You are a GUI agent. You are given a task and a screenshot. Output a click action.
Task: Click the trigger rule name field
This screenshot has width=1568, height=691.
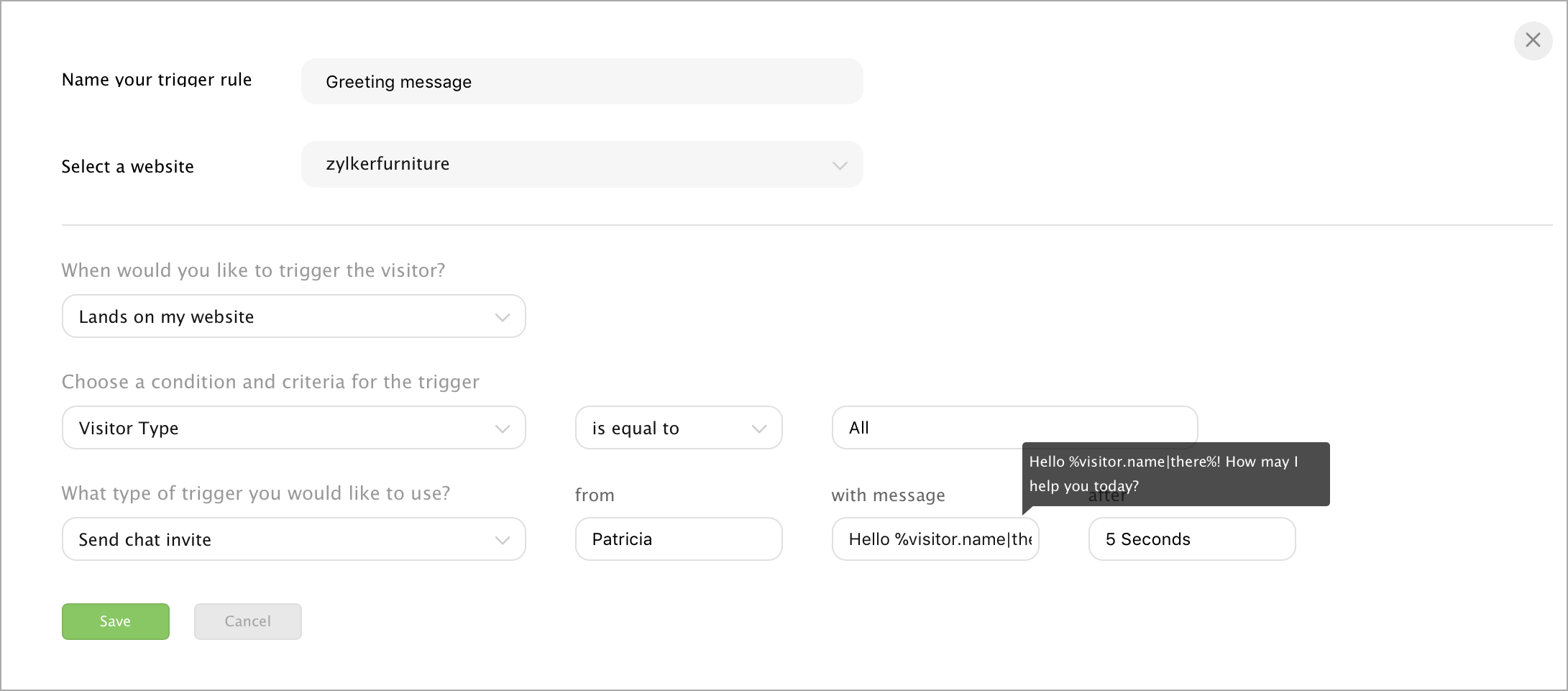coord(582,81)
